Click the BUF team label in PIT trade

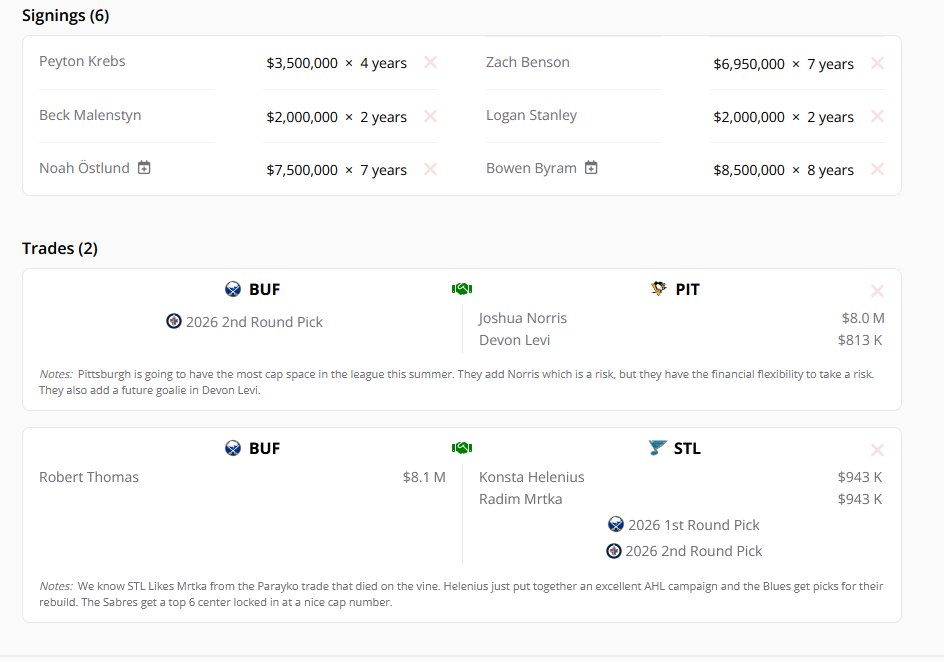click(265, 289)
